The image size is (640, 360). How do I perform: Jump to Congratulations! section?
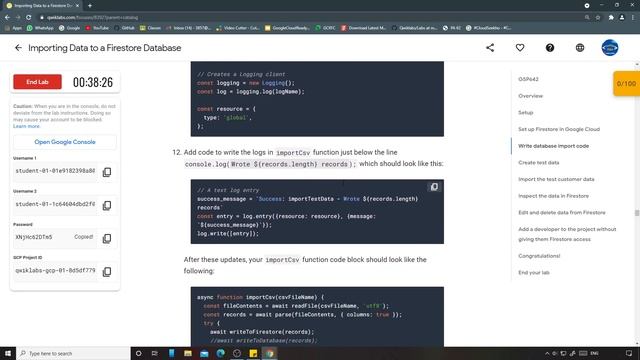539,256
